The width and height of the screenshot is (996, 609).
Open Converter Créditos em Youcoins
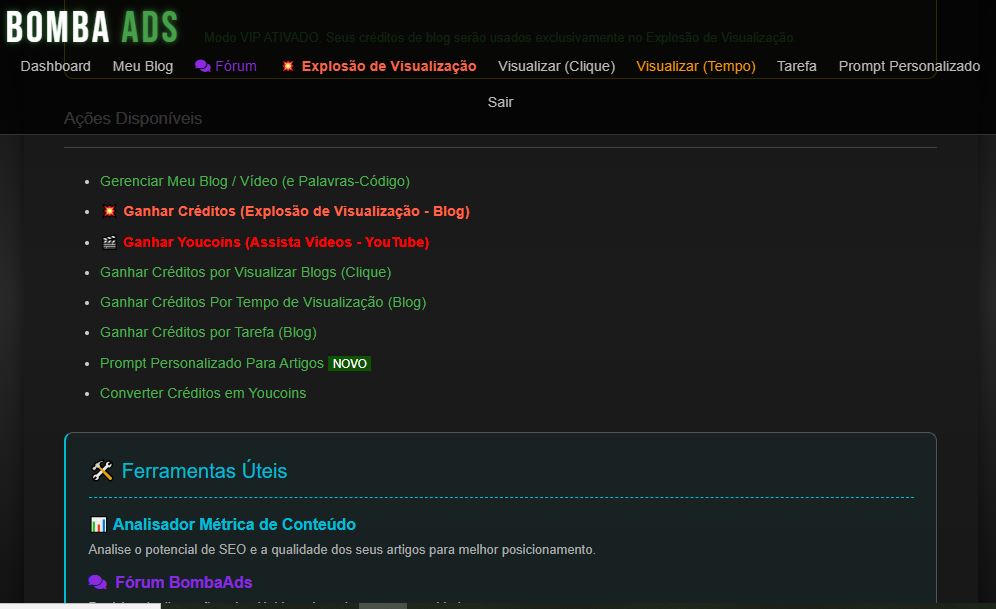coord(203,393)
